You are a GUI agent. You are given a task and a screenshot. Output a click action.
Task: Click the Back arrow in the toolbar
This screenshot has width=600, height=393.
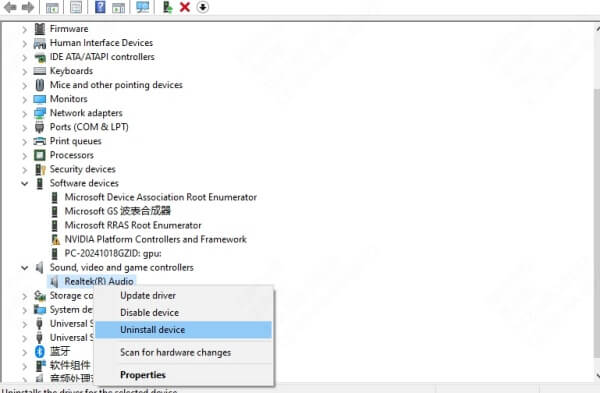[x=10, y=7]
